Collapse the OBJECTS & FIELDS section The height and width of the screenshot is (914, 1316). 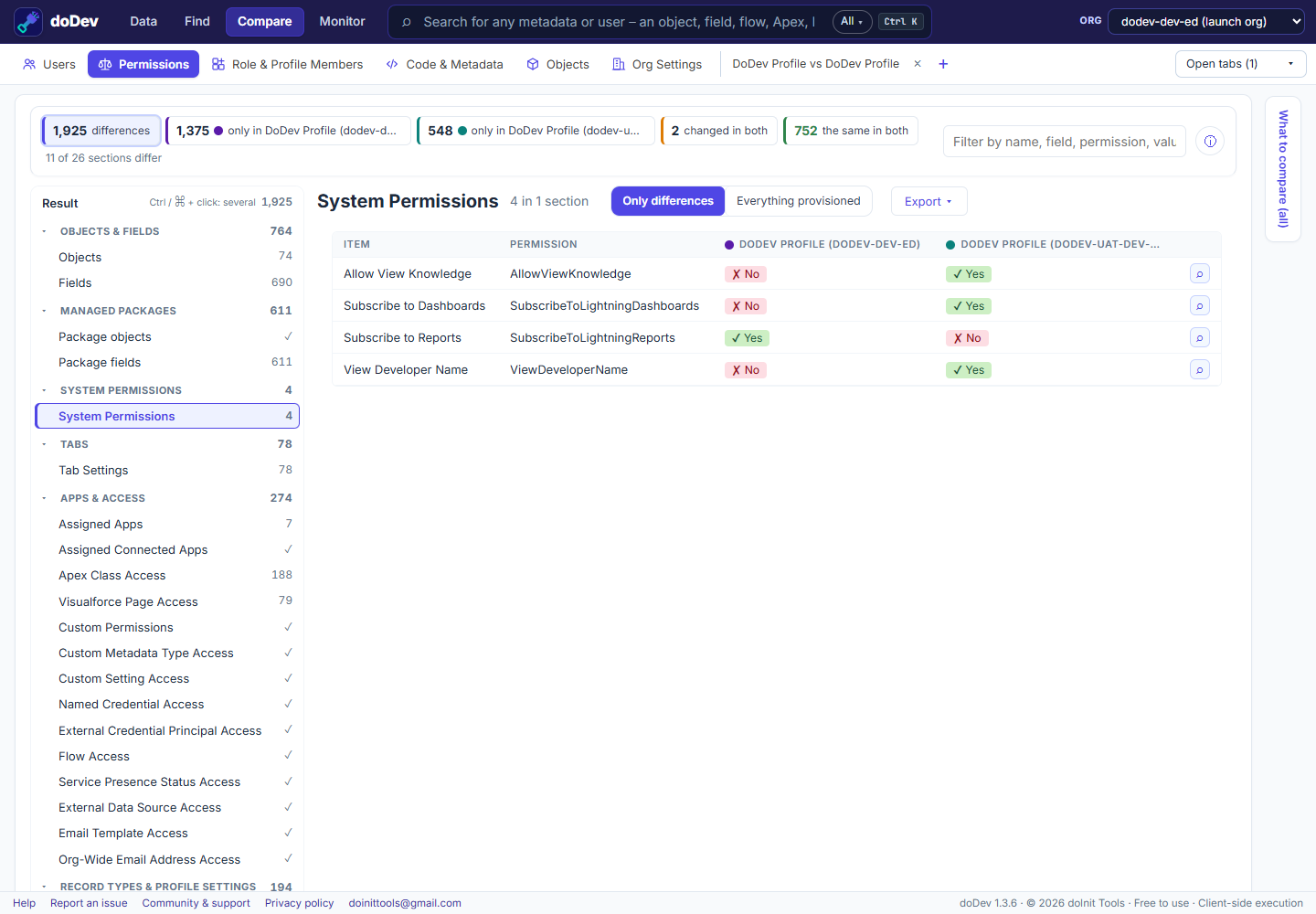[x=44, y=231]
